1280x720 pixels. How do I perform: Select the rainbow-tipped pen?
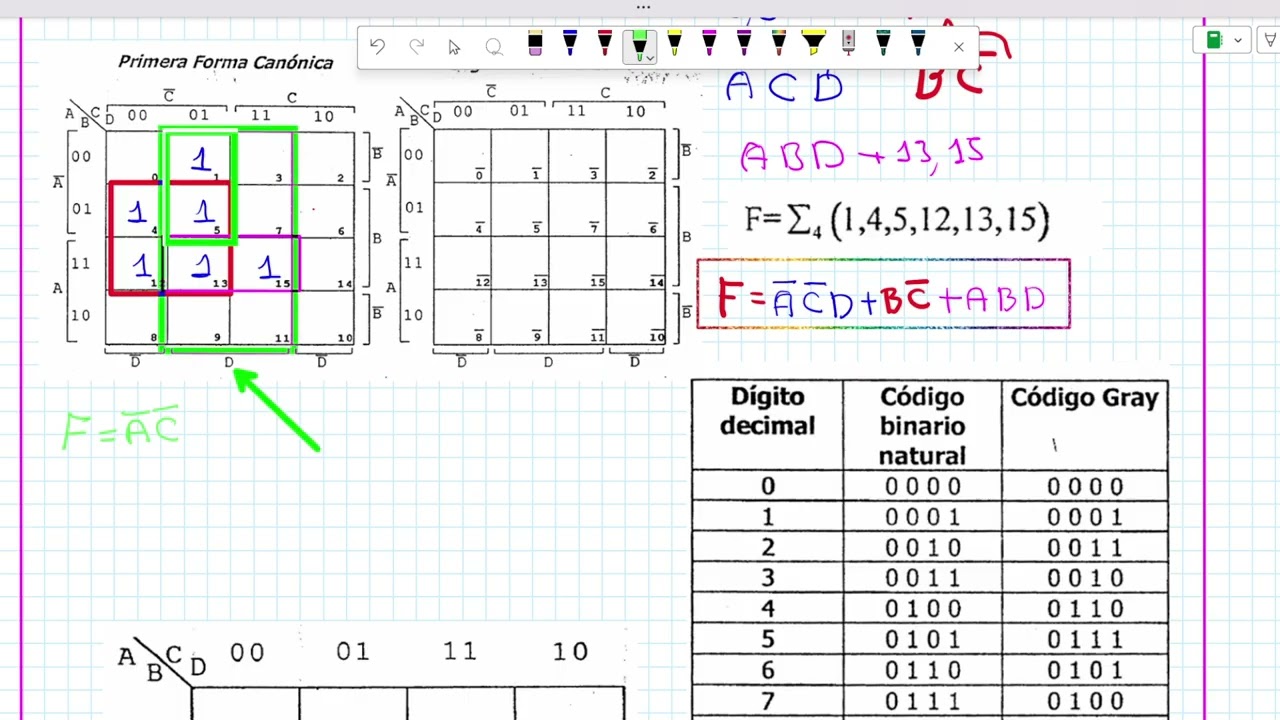click(779, 43)
